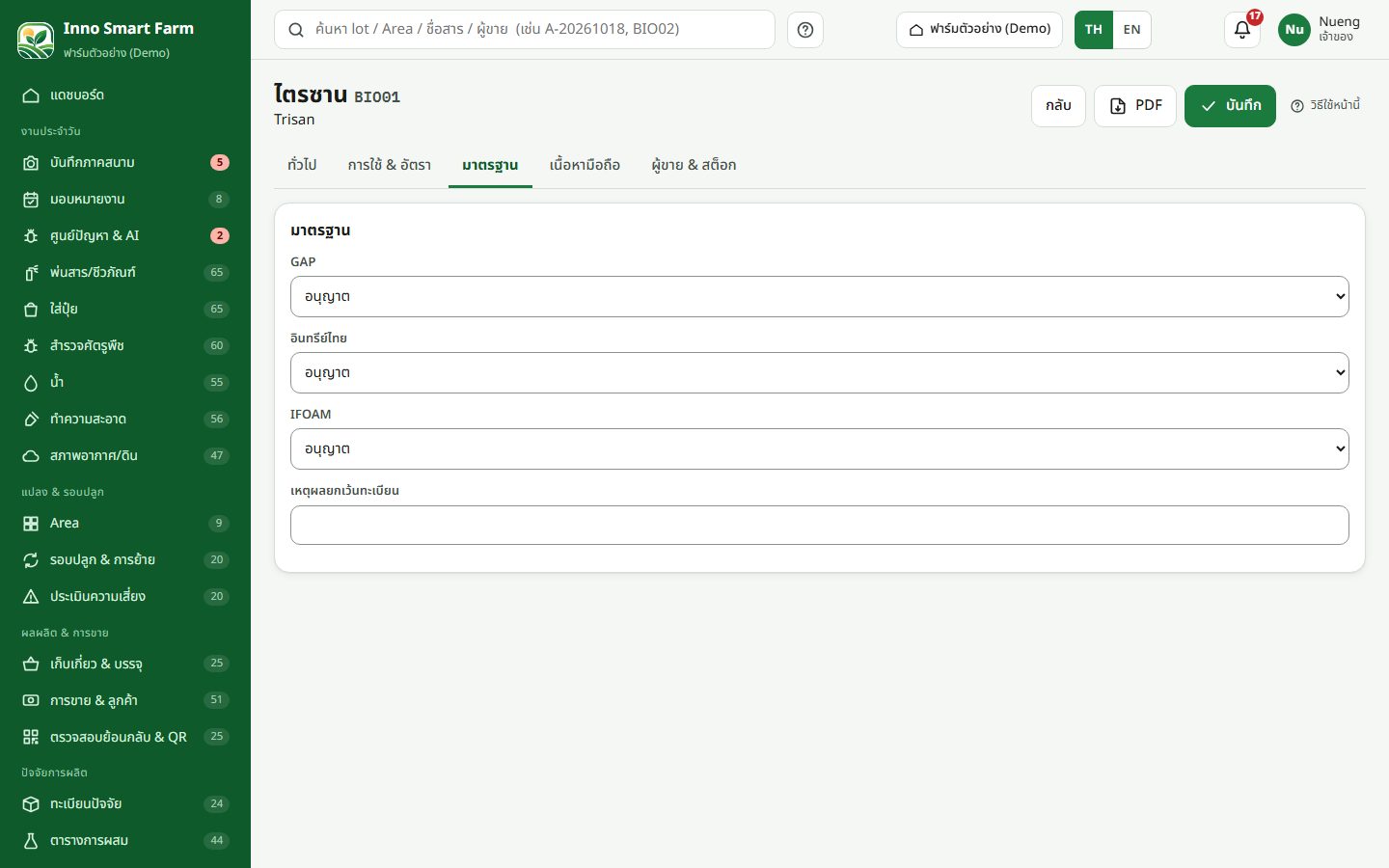Click the flask icon for ตารางการผสม
Image resolution: width=1389 pixels, height=868 pixels.
[31, 841]
